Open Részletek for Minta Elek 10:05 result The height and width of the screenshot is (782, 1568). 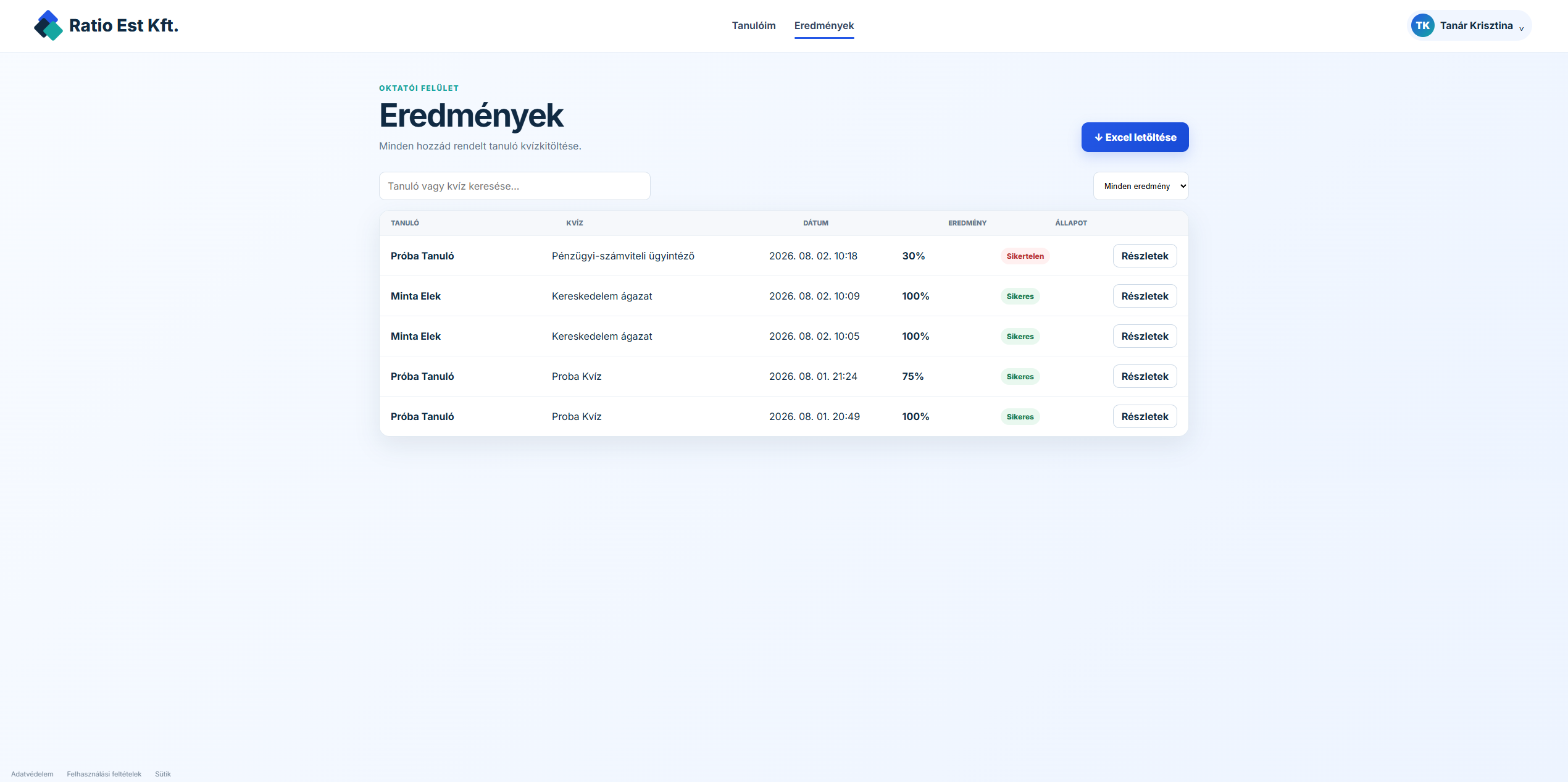pos(1145,336)
